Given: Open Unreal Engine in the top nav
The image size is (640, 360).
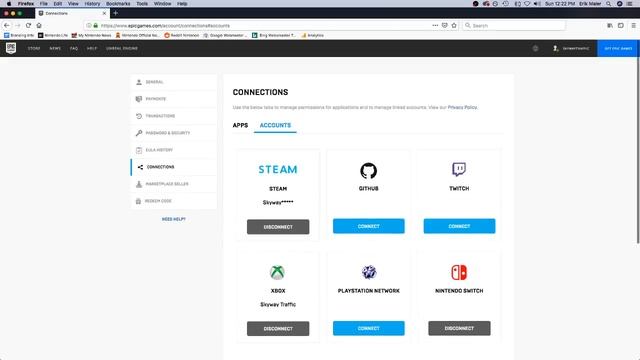Looking at the screenshot, I should coord(122,48).
